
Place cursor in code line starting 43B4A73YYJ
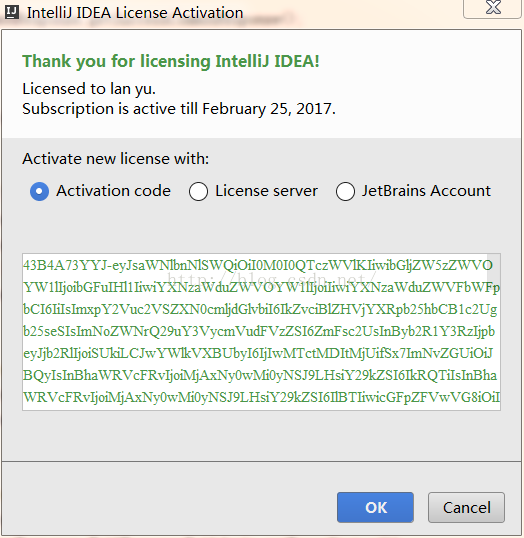click(258, 265)
